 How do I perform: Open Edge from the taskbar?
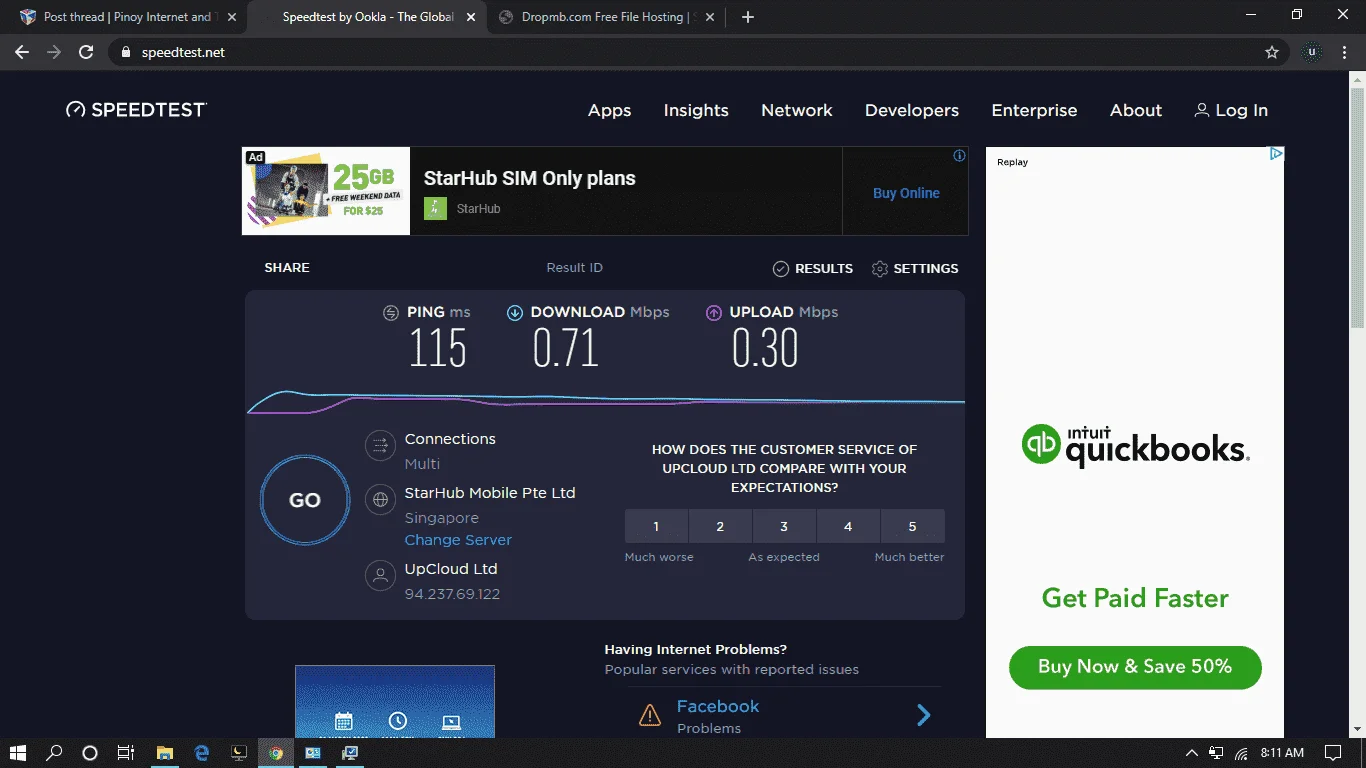click(202, 753)
